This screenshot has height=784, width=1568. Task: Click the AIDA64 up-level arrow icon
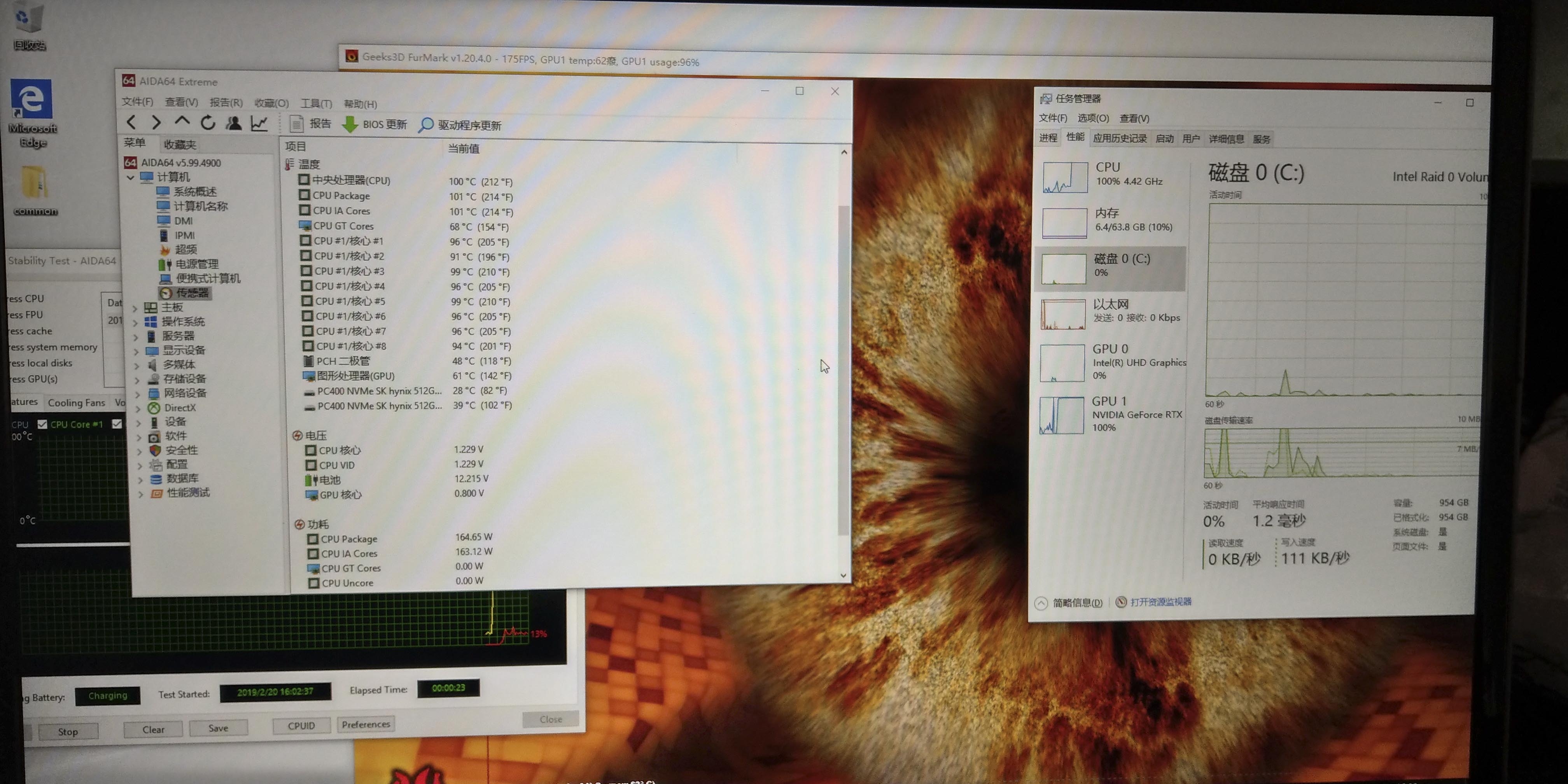182,122
